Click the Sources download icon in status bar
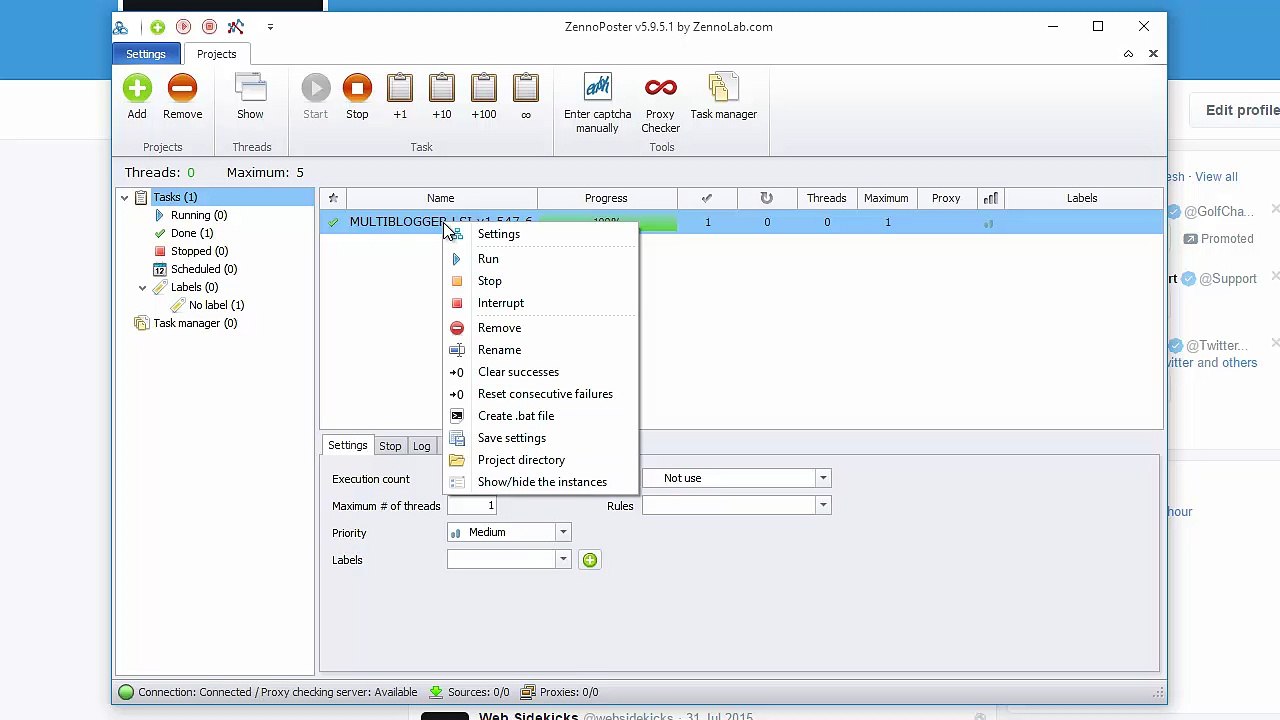 tap(436, 692)
